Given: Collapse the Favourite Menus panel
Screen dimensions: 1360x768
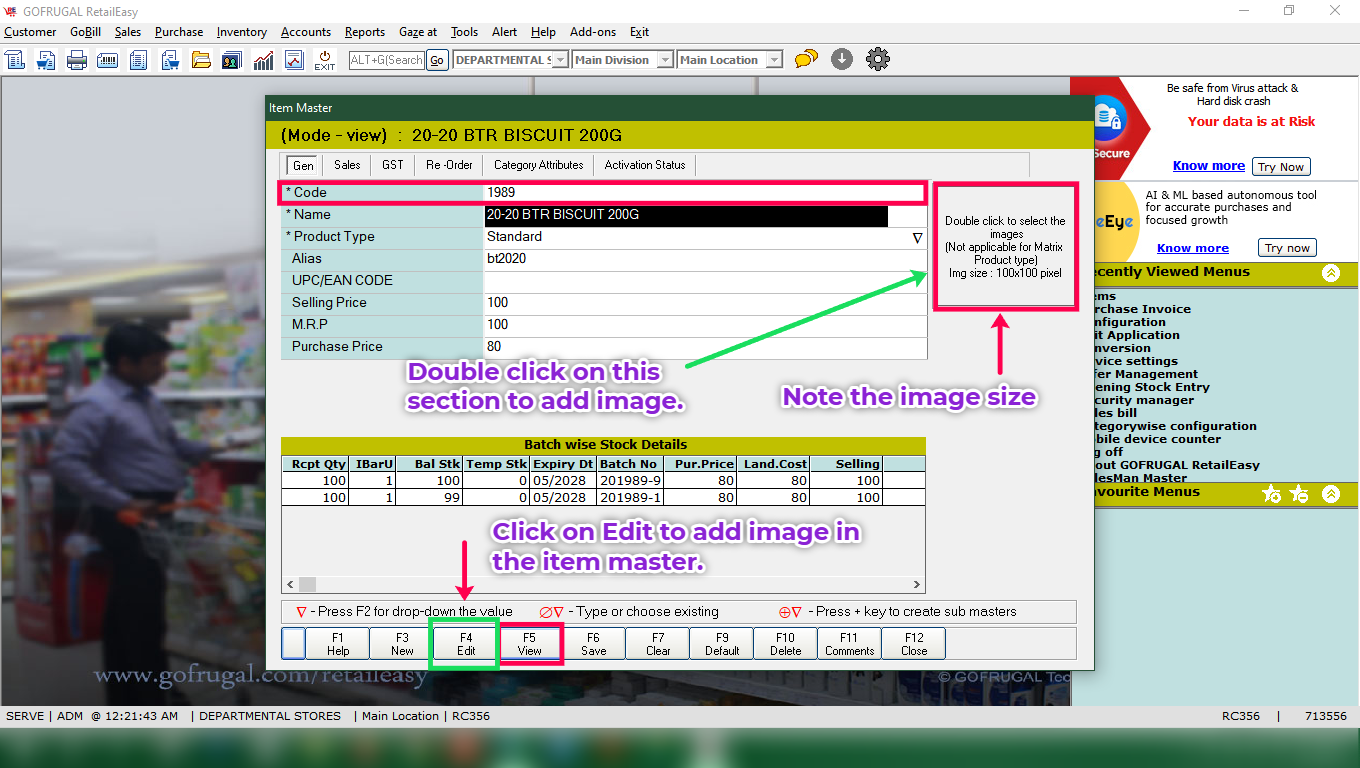Looking at the screenshot, I should pos(1330,494).
